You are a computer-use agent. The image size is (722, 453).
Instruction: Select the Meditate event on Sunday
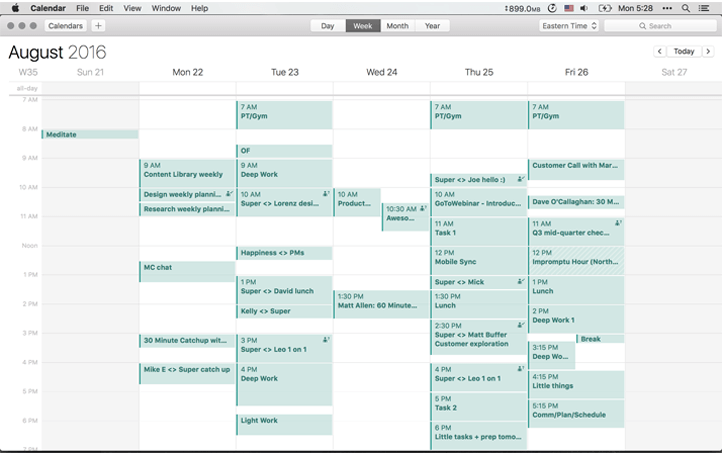90,135
